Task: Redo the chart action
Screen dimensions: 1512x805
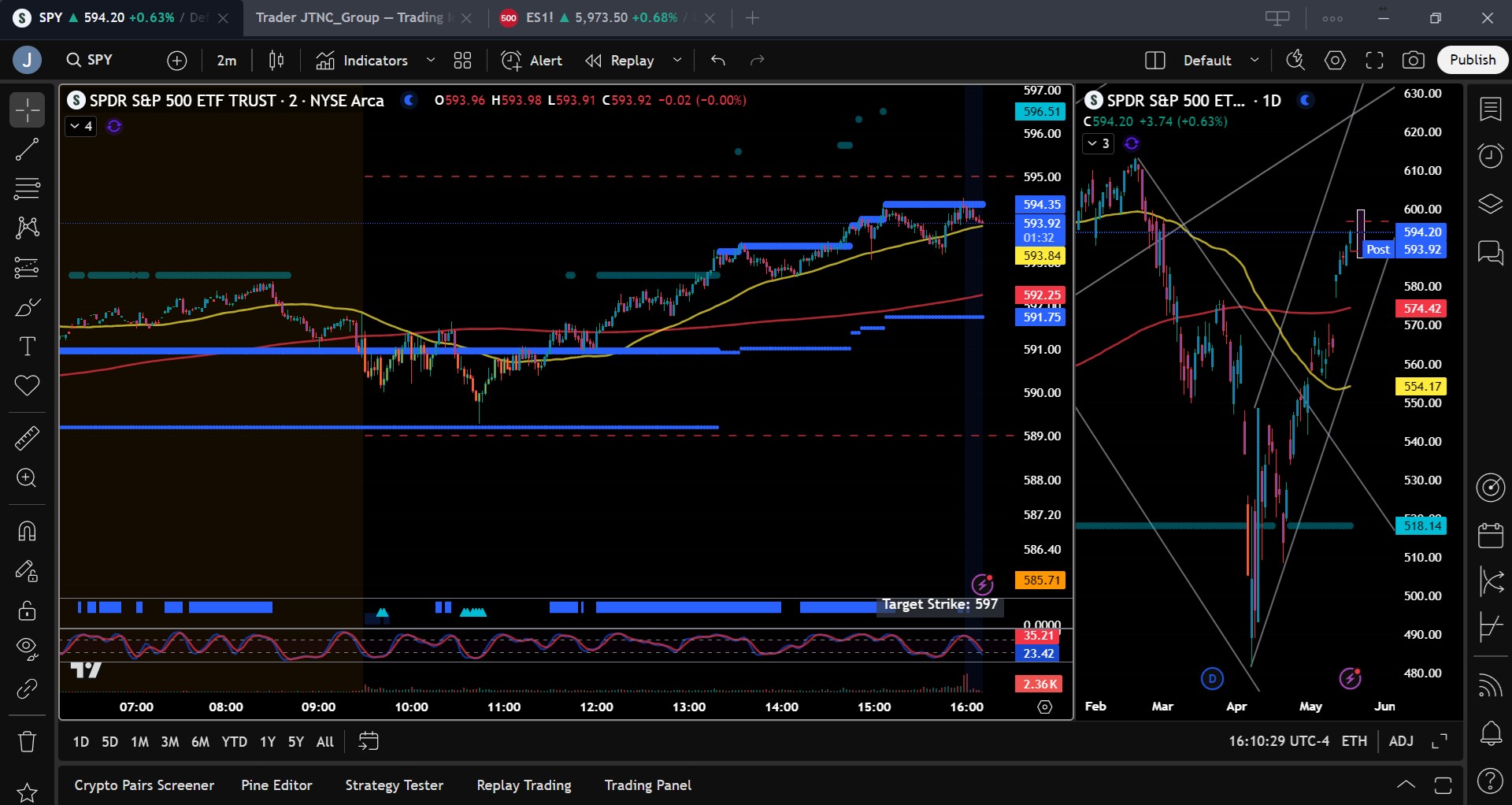Action: [758, 61]
